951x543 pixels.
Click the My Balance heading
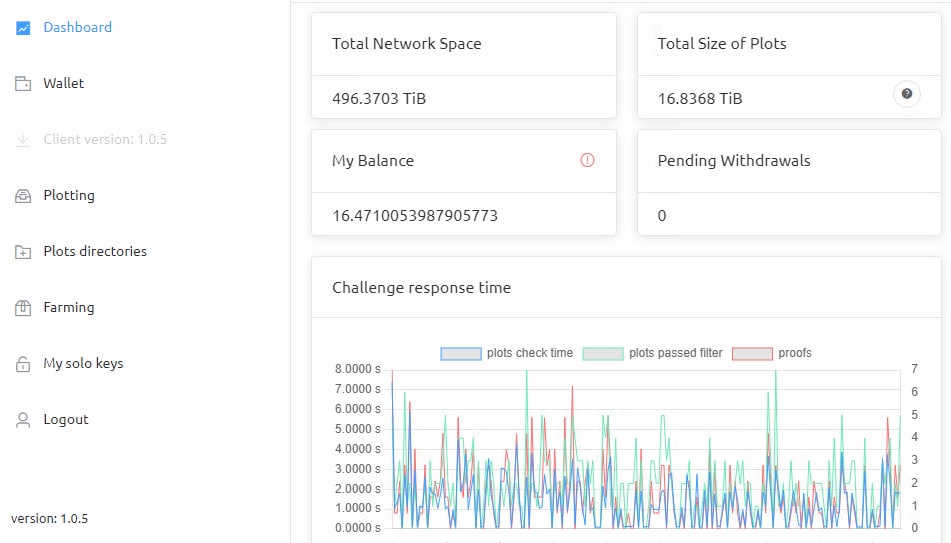pyautogui.click(x=372, y=161)
